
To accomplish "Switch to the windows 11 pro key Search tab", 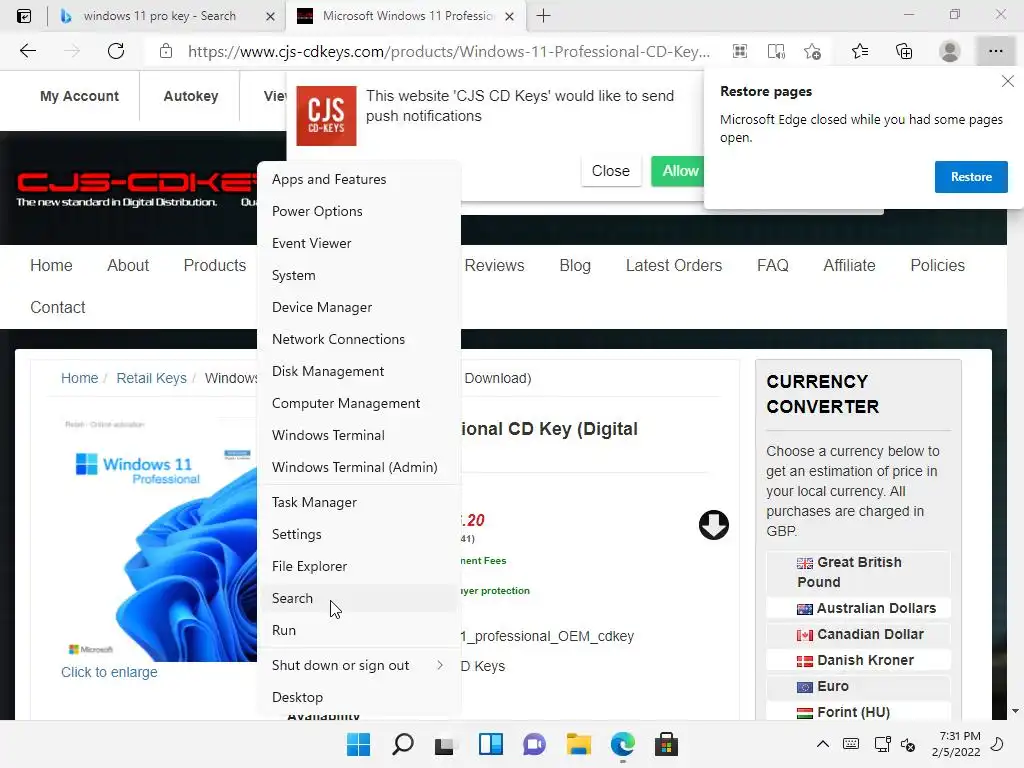I will click(159, 16).
